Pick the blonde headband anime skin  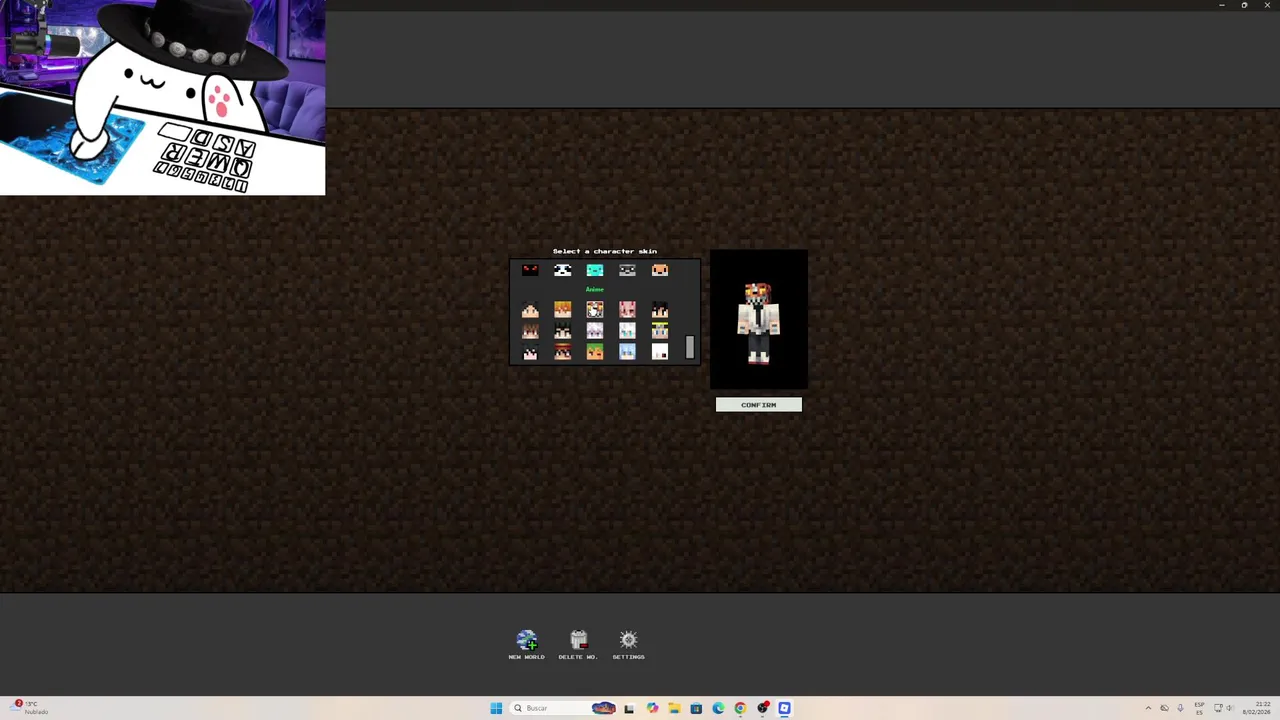(660, 331)
